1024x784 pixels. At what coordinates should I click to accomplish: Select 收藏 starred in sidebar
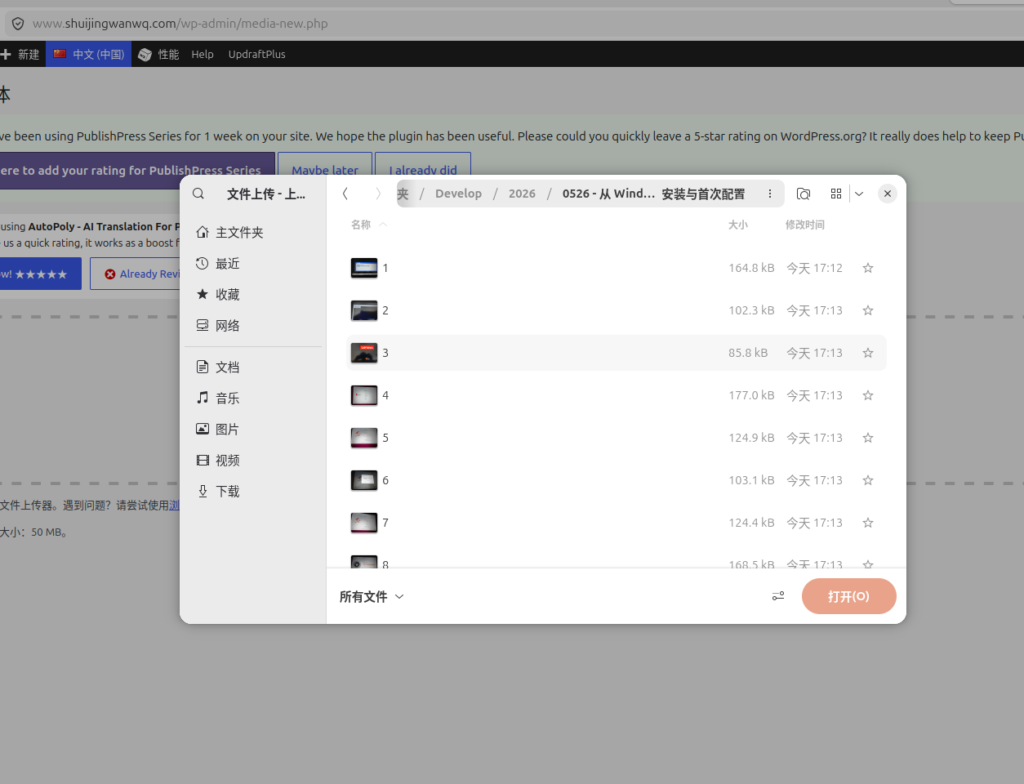click(x=253, y=295)
